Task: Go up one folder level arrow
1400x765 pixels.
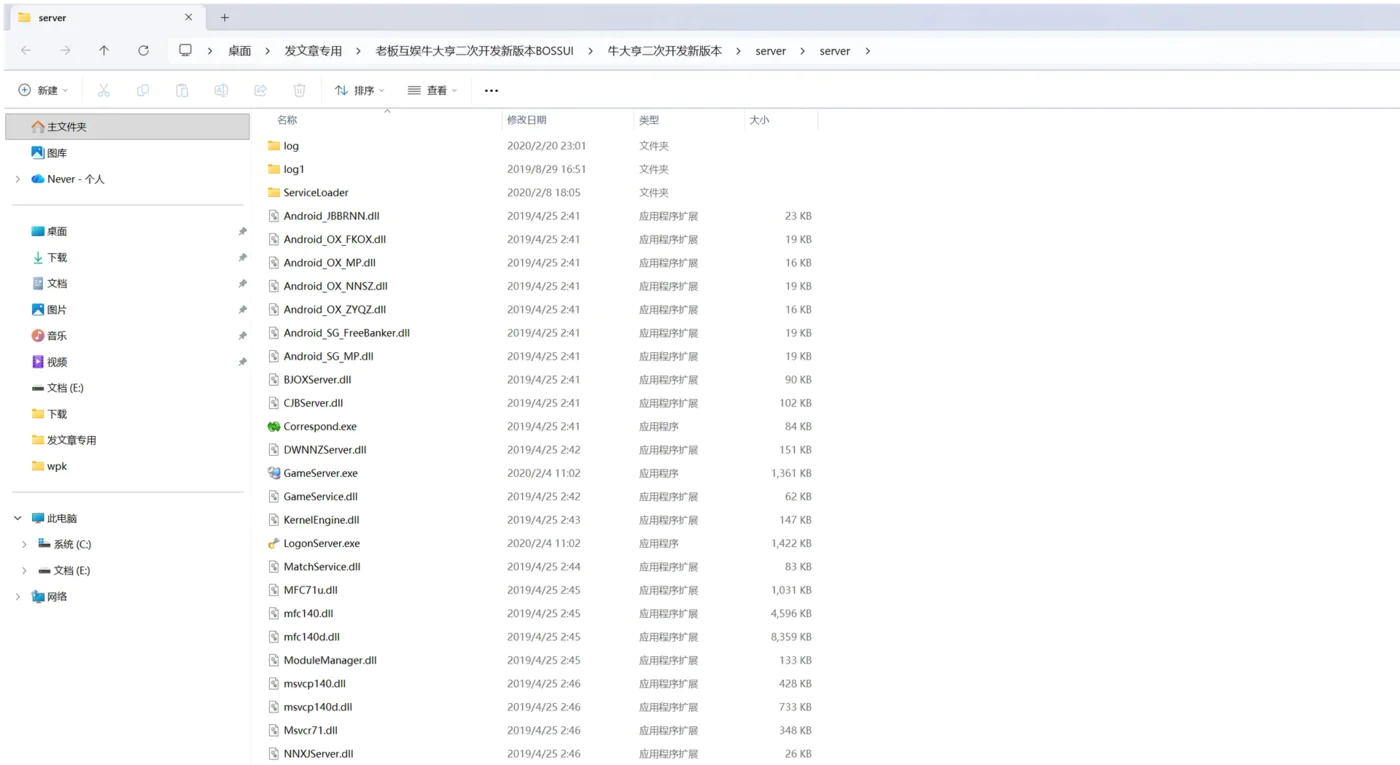Action: click(104, 50)
